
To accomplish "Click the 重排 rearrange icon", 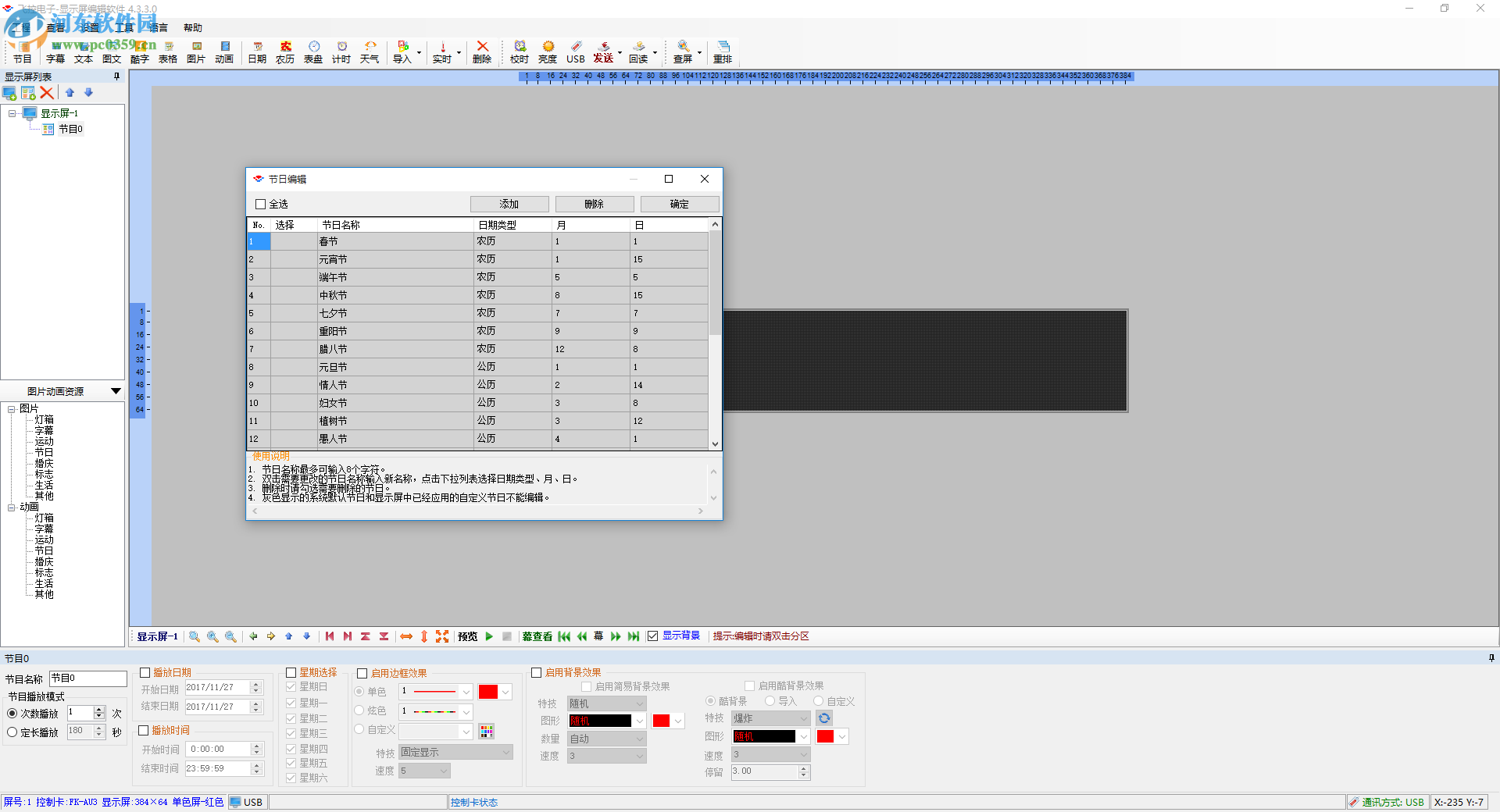I will 723,52.
